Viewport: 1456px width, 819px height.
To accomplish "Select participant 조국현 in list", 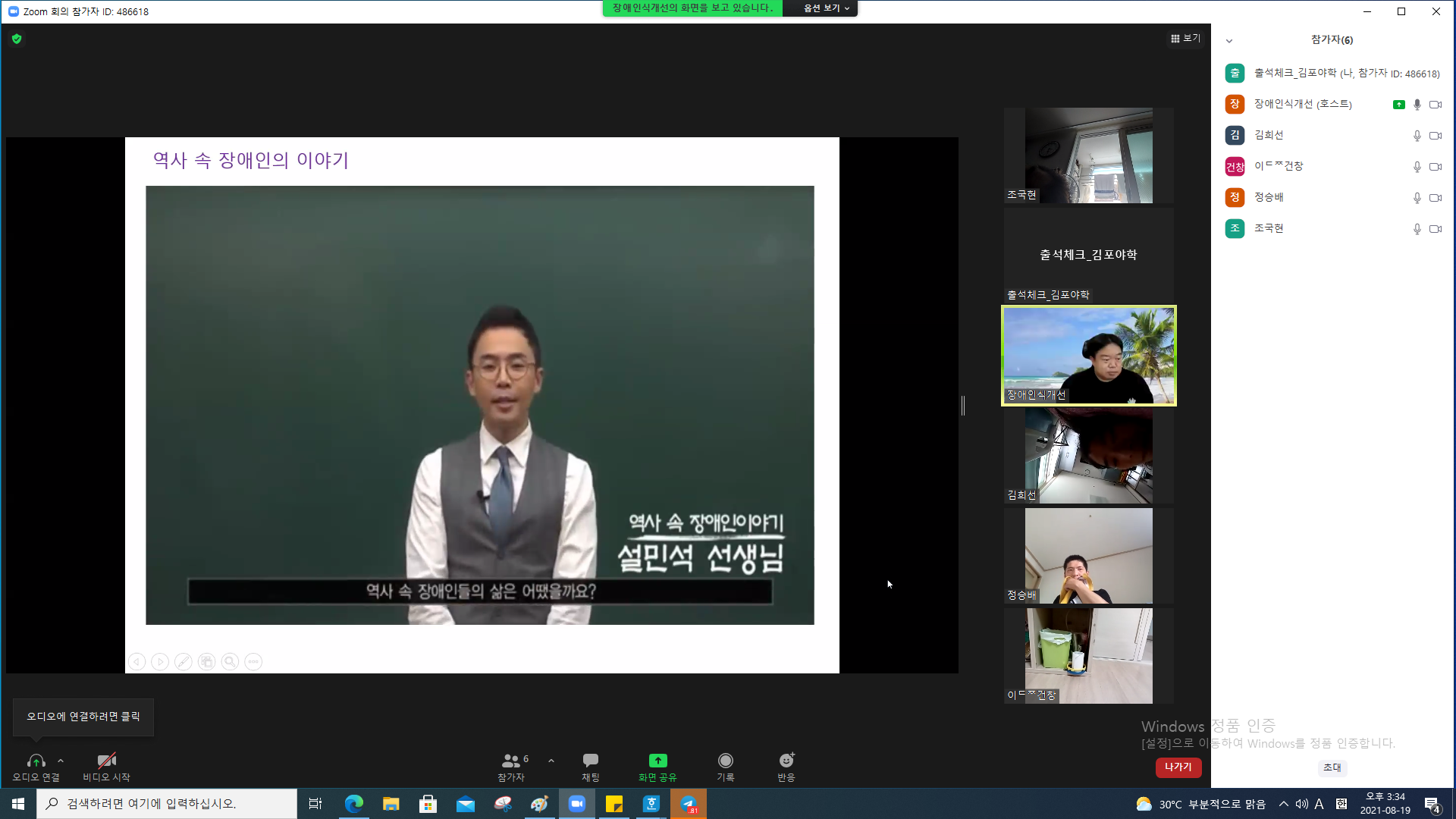I will point(1333,228).
